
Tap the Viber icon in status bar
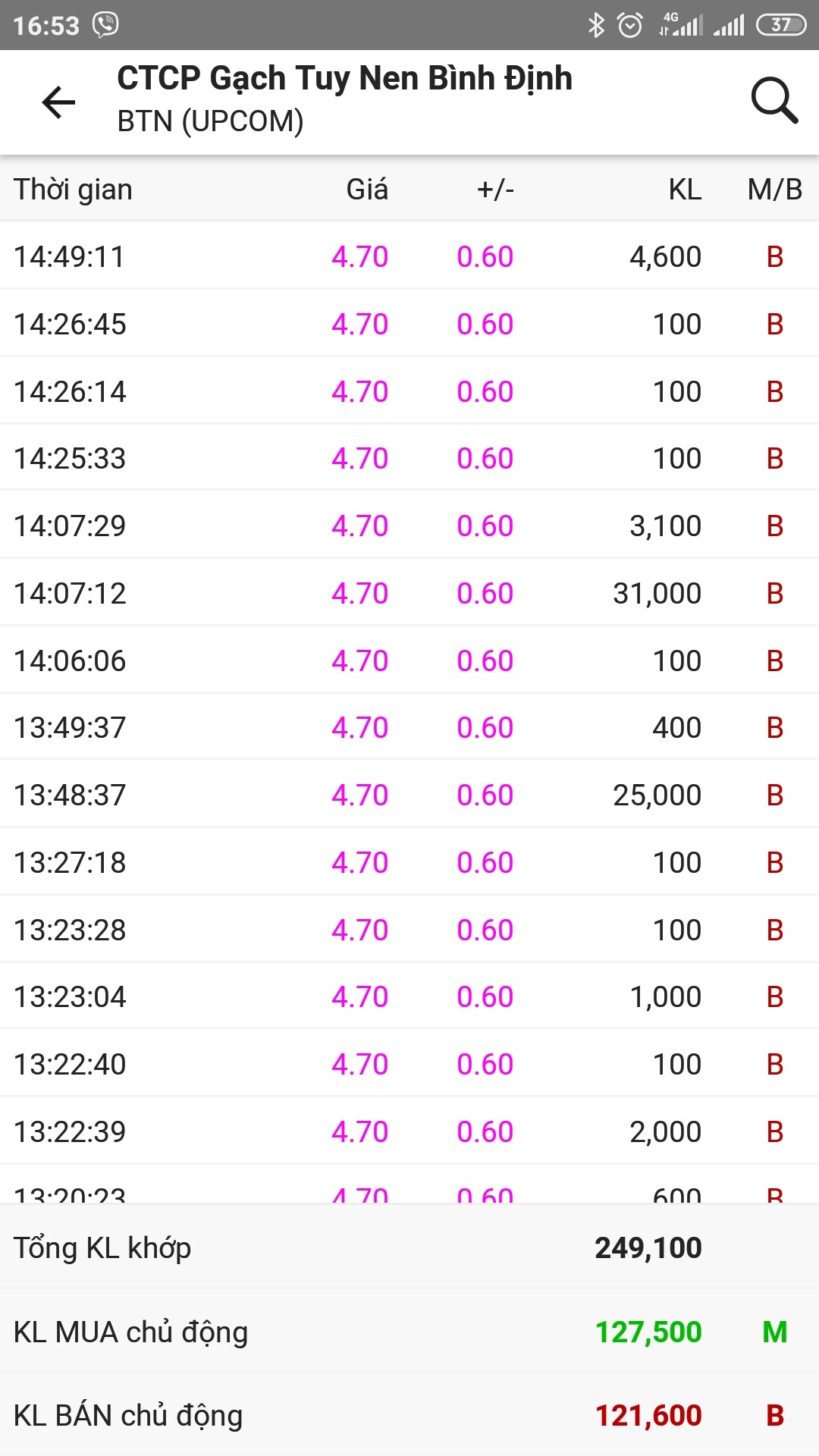coord(105,25)
